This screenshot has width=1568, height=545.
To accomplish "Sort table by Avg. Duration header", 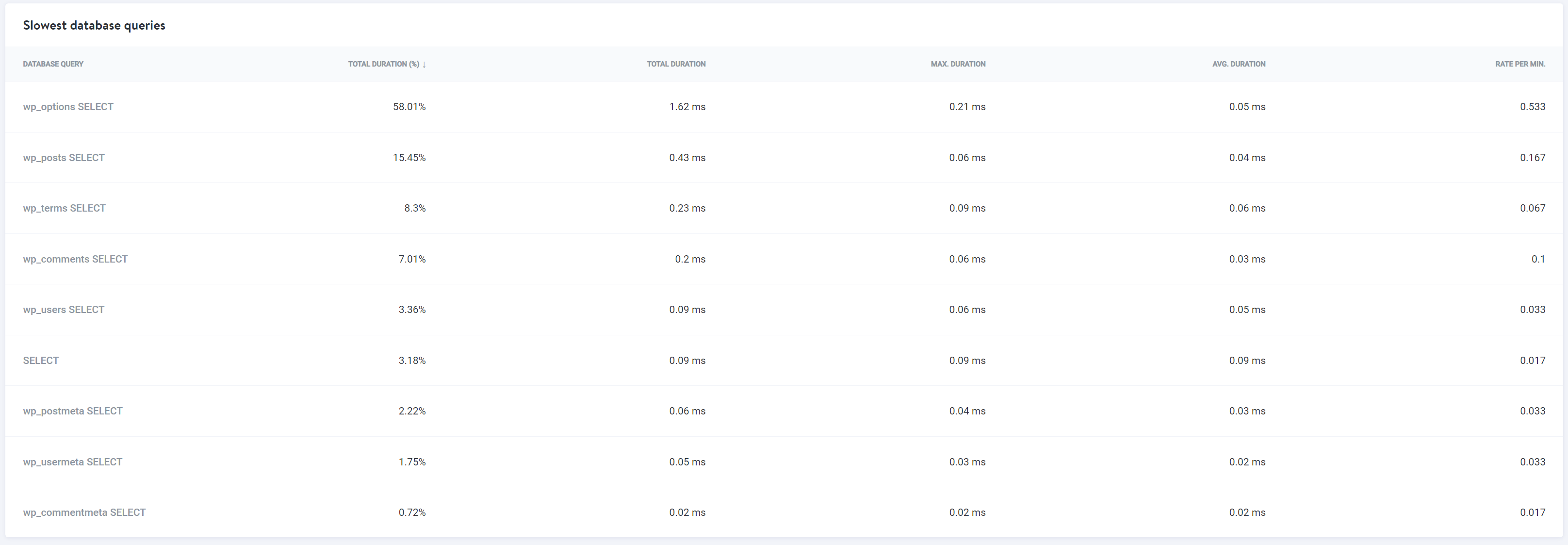I will click(1239, 64).
